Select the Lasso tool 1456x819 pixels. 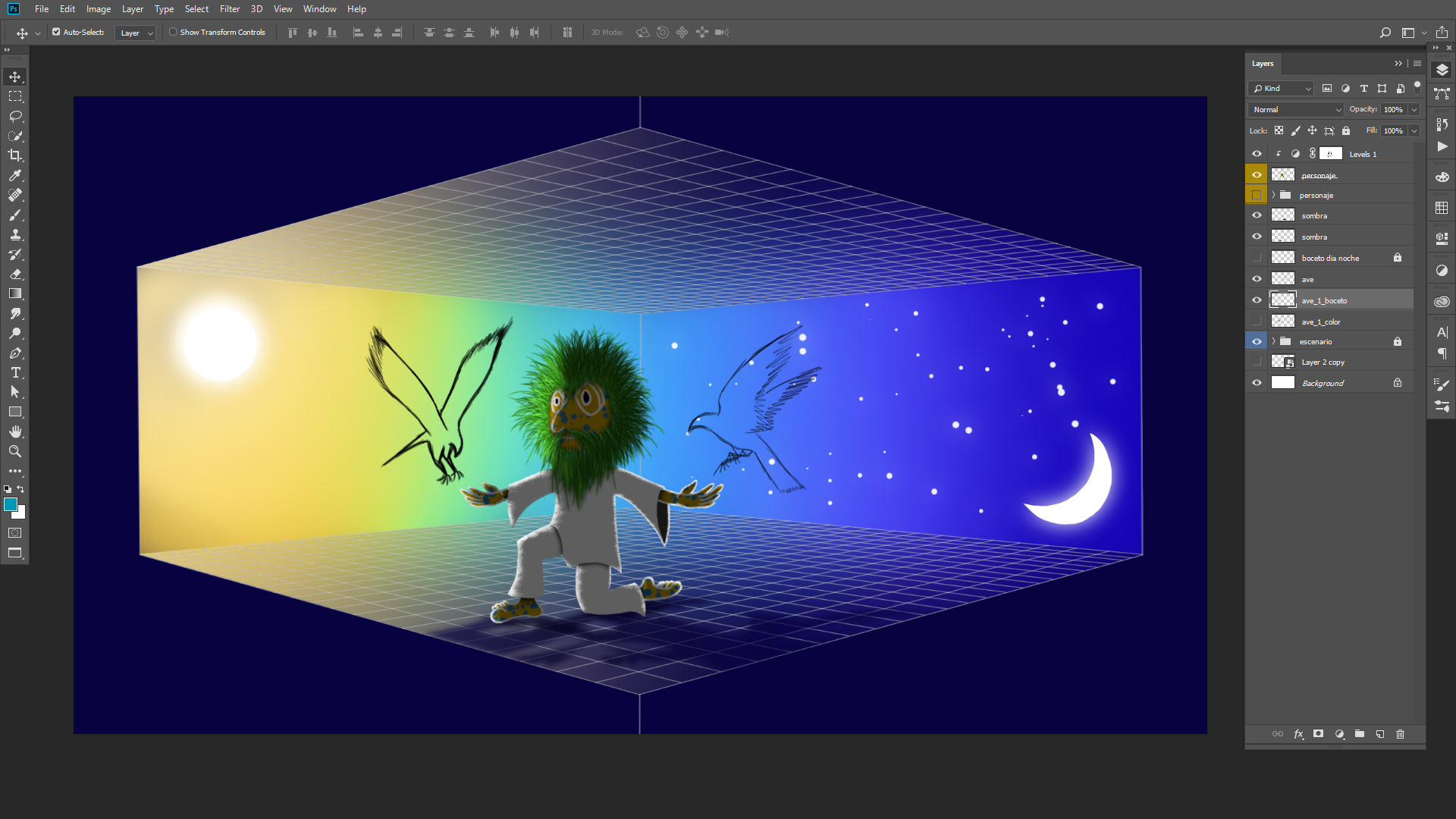coord(15,116)
